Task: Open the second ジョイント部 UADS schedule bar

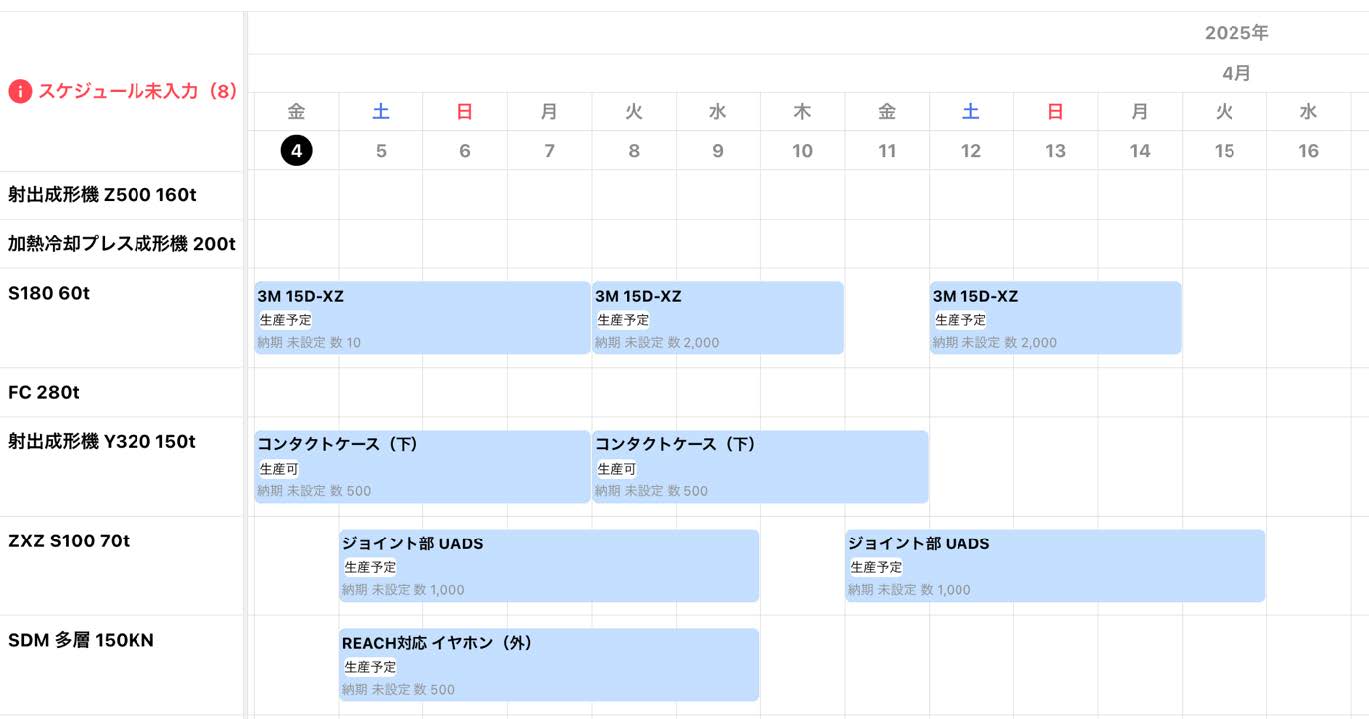Action: point(1055,566)
